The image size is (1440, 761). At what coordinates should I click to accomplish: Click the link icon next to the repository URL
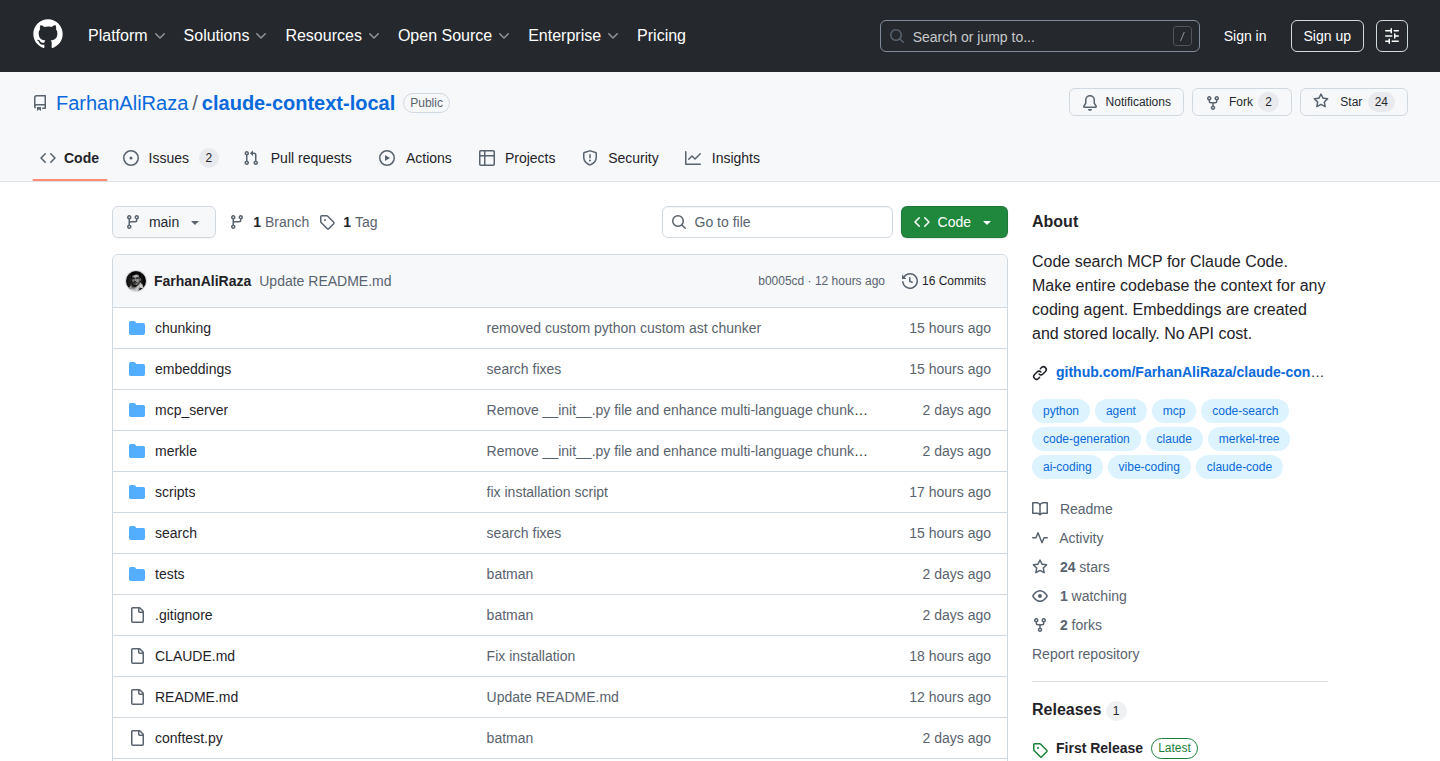pyautogui.click(x=1040, y=373)
